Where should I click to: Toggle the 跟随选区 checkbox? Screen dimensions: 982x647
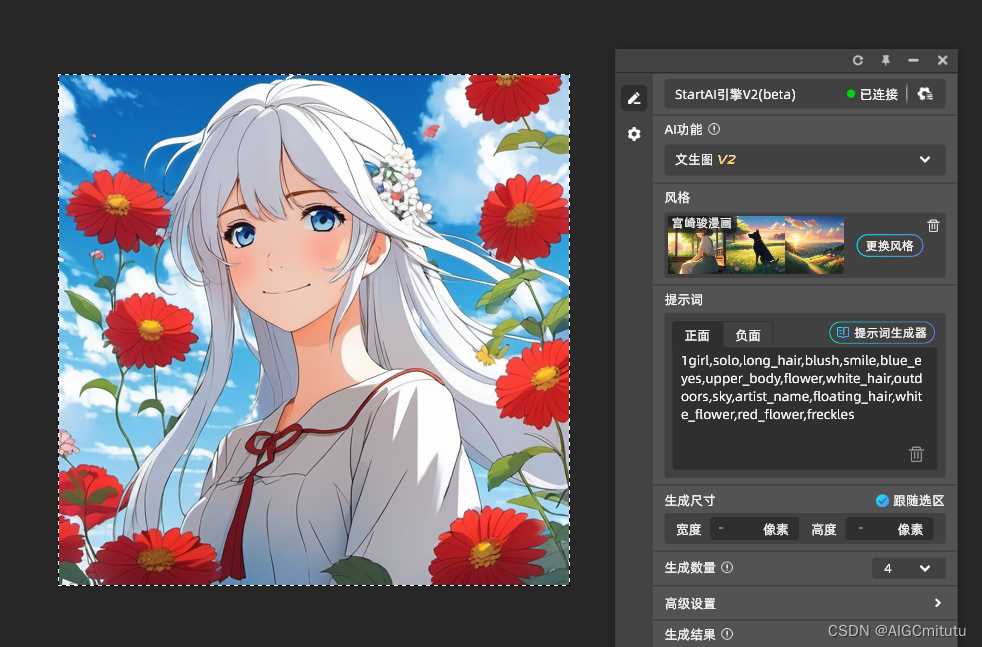pyautogui.click(x=883, y=500)
